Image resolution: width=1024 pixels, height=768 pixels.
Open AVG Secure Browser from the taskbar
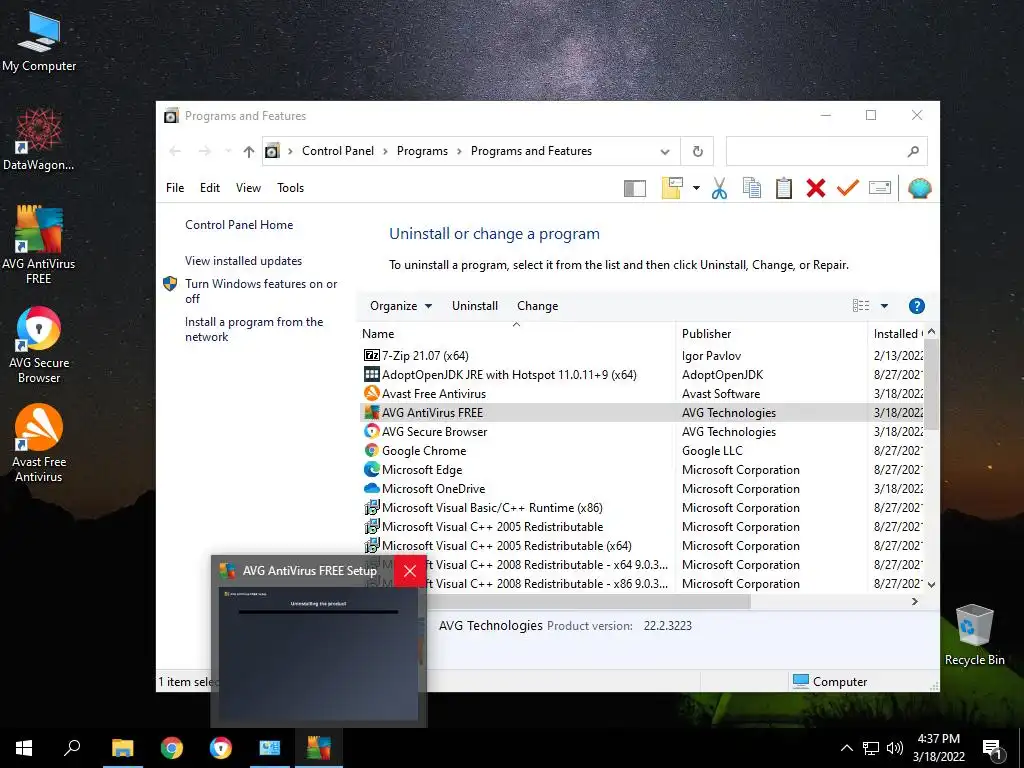click(x=221, y=748)
